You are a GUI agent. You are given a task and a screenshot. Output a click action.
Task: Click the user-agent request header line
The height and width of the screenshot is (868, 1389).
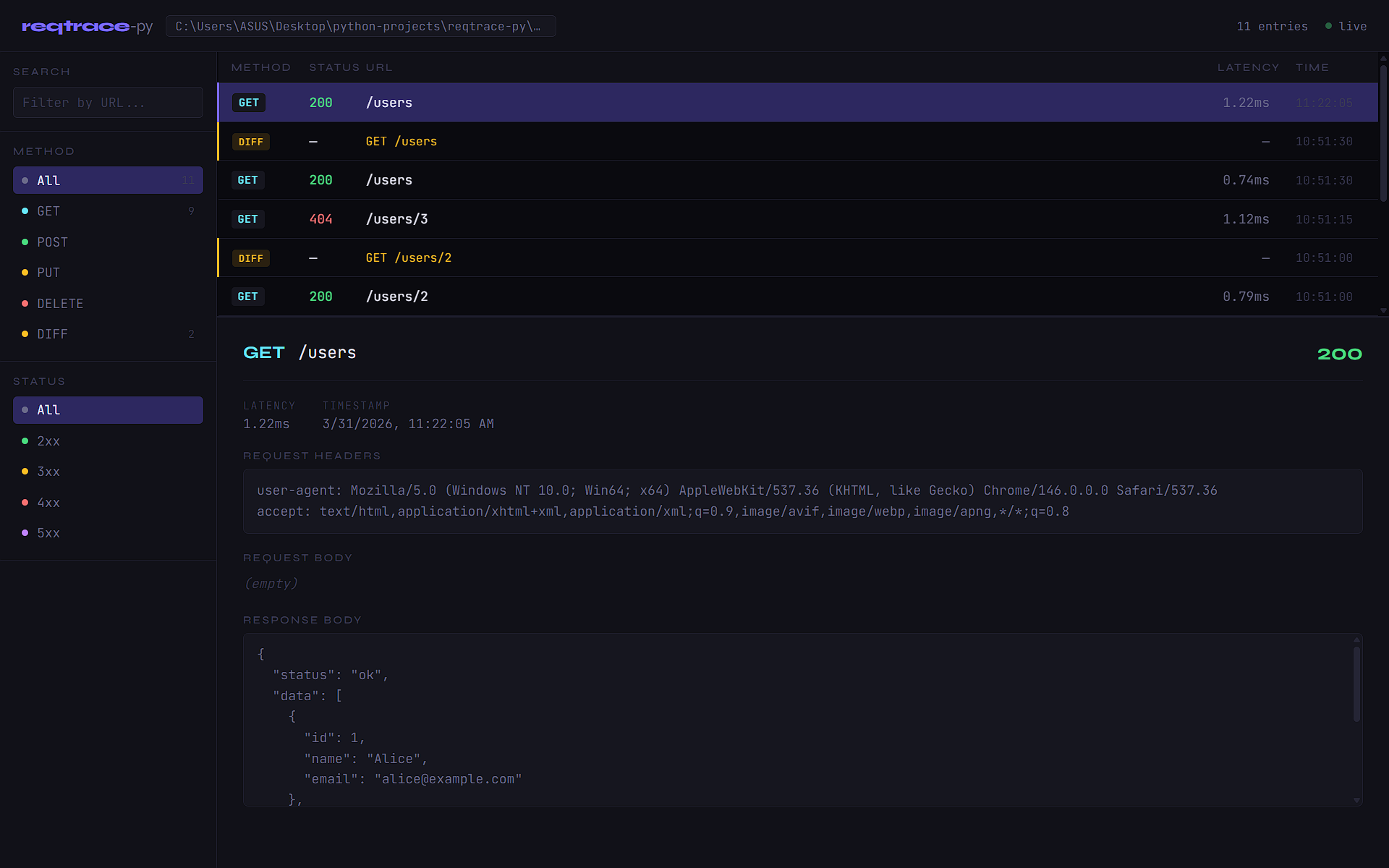(x=737, y=490)
